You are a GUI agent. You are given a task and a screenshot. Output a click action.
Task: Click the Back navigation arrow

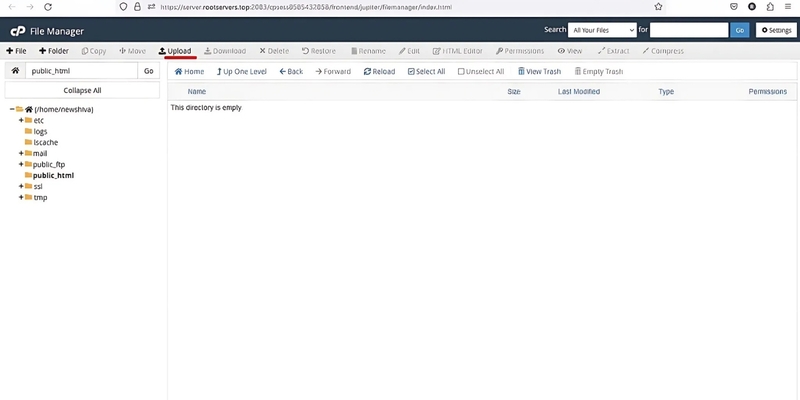click(291, 72)
